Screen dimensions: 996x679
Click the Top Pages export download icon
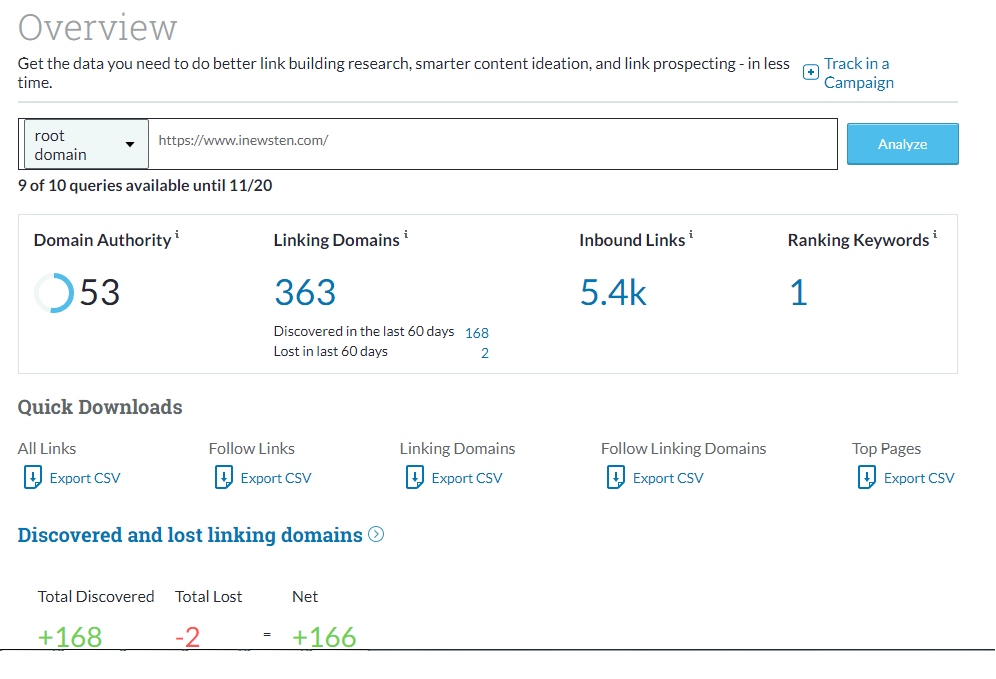866,478
